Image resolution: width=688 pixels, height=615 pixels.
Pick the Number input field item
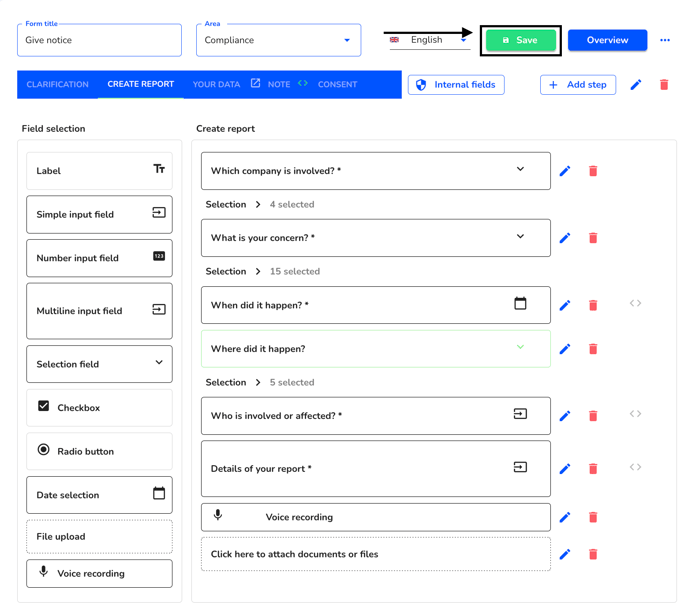click(x=100, y=258)
